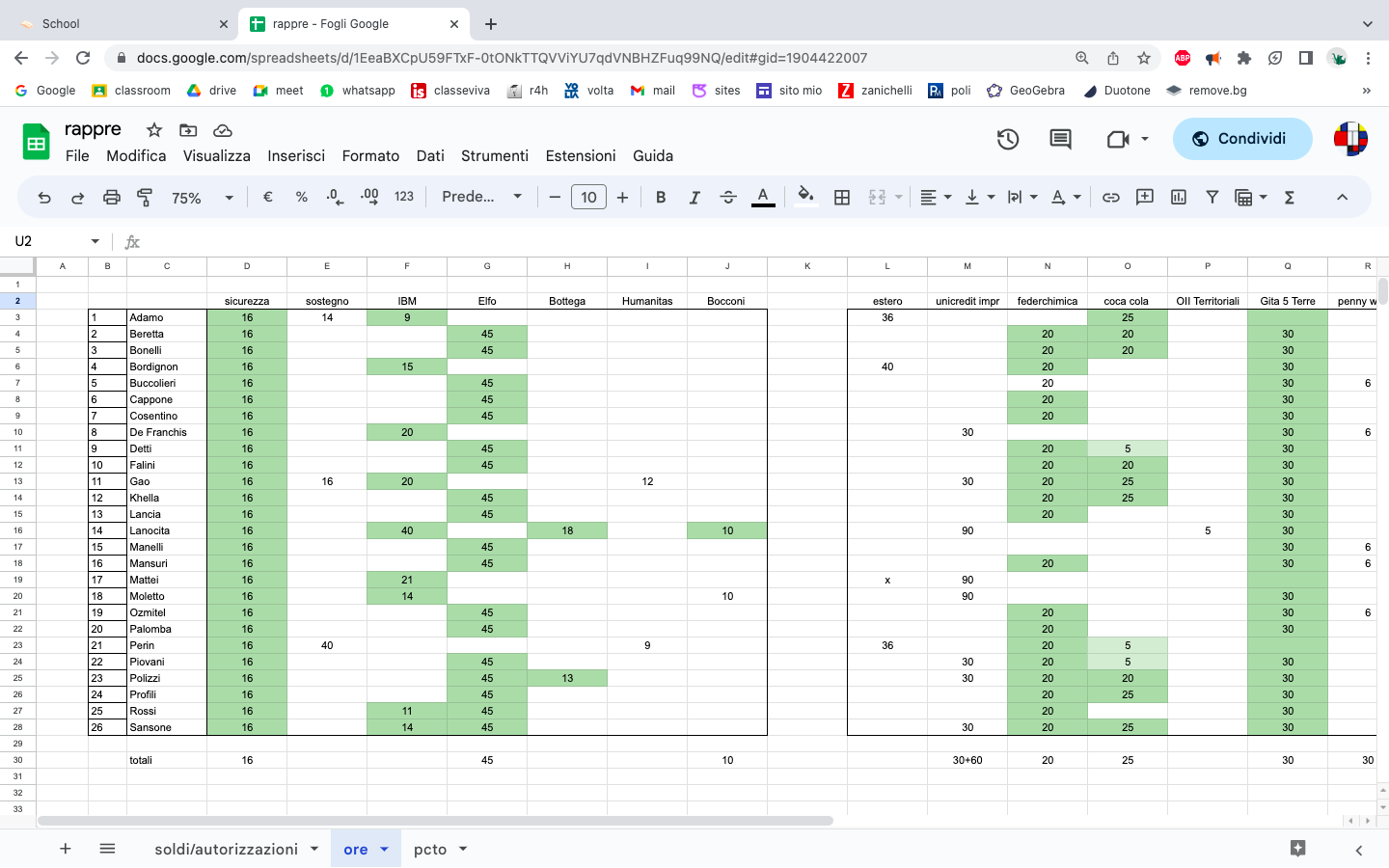Open the functions sigma menu

pyautogui.click(x=1290, y=197)
